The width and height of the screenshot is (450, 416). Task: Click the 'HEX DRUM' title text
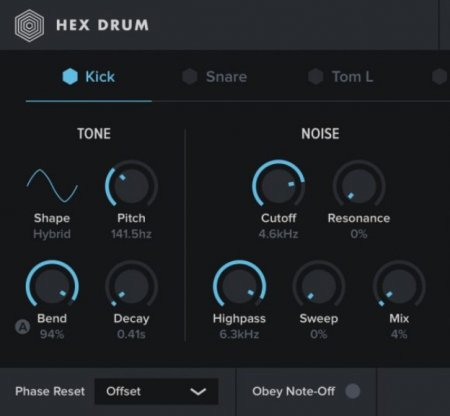coord(102,25)
